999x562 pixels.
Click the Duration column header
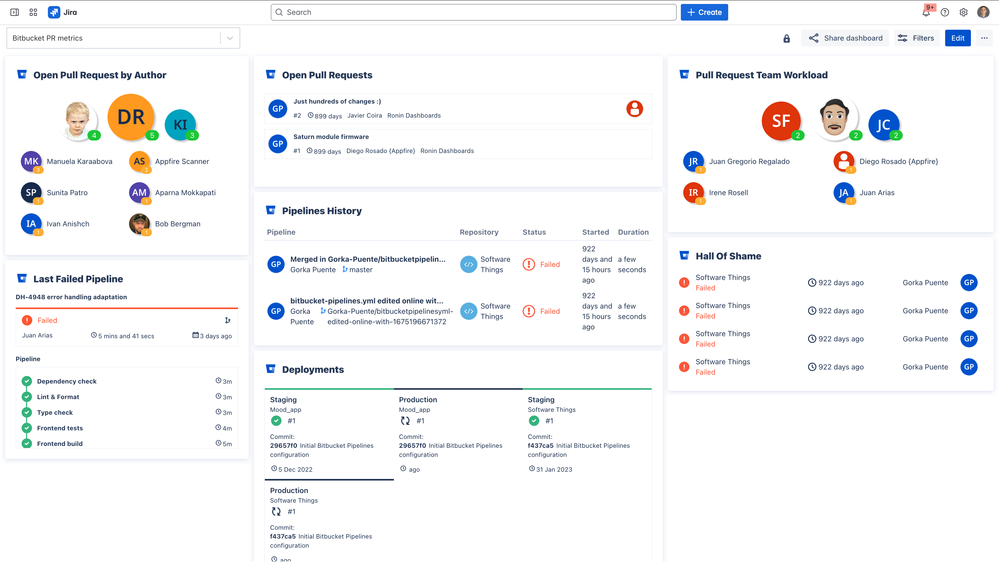[633, 232]
